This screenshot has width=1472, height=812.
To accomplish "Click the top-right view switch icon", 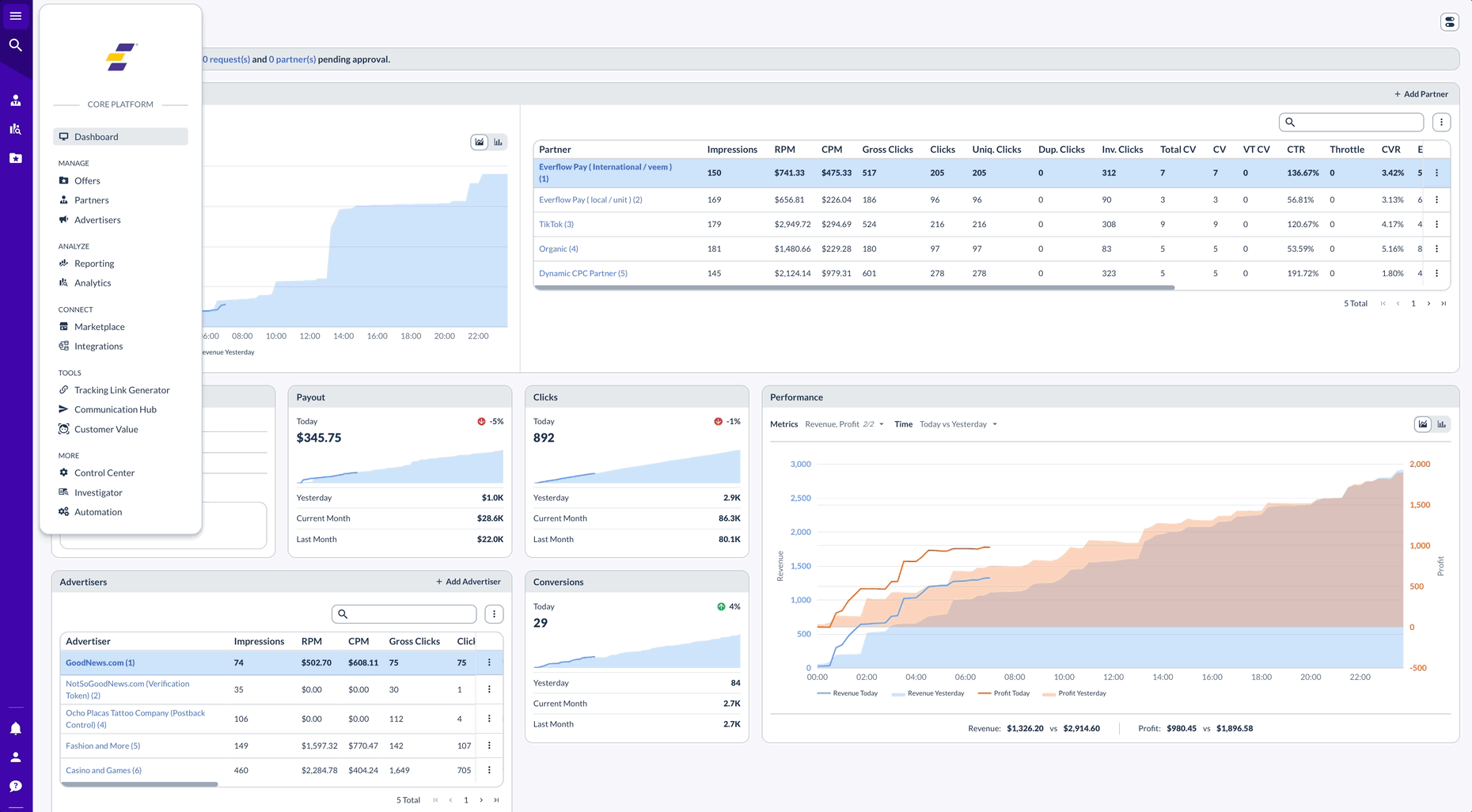I will click(x=1449, y=22).
